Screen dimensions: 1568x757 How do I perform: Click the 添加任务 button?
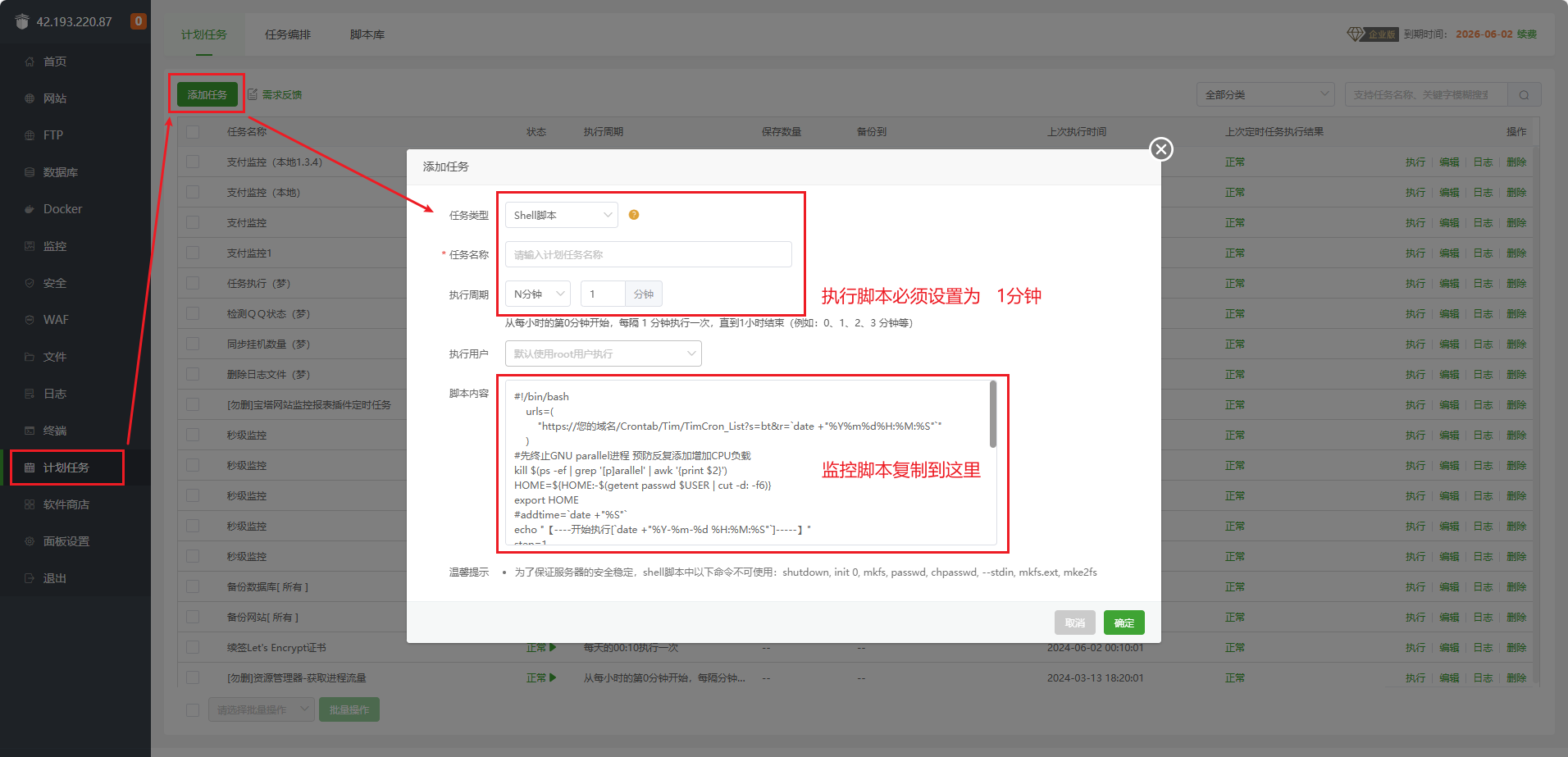click(207, 95)
